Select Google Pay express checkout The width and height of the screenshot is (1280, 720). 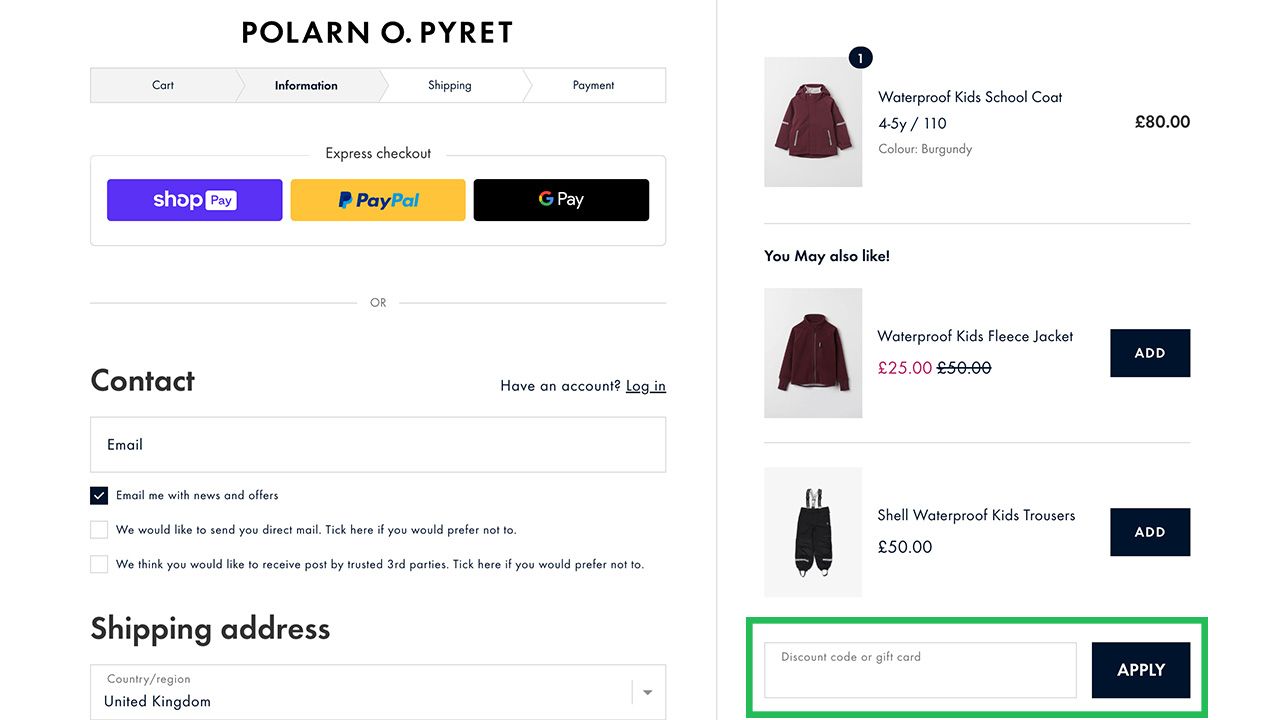561,200
